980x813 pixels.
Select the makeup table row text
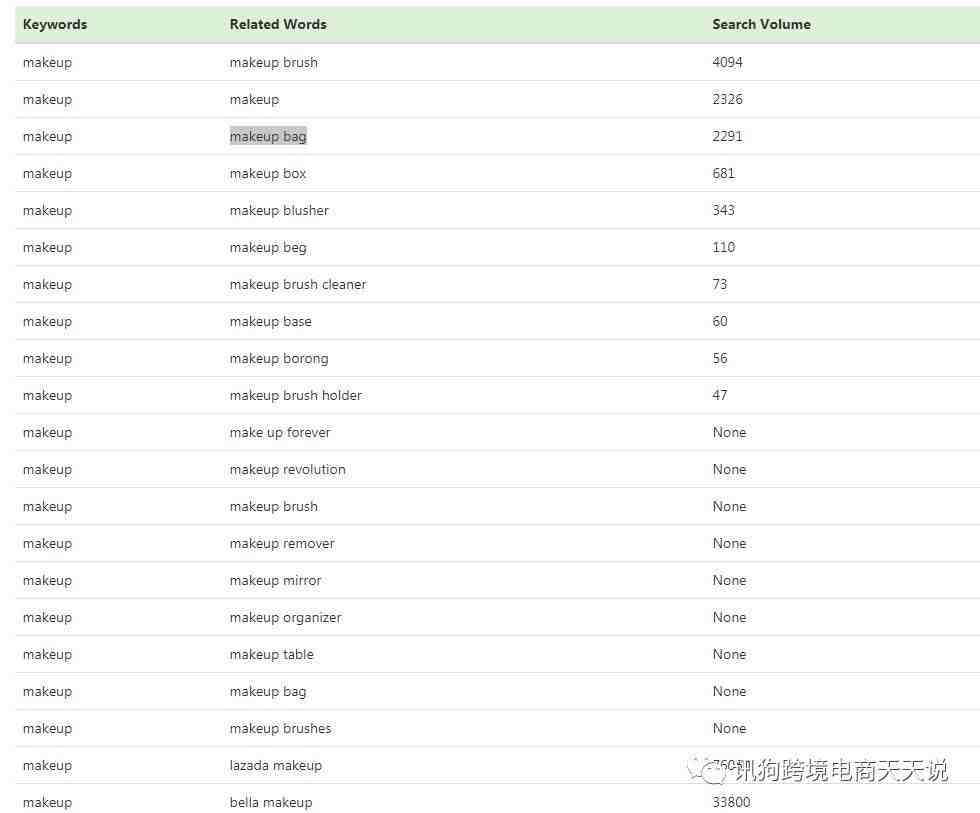pos(272,654)
